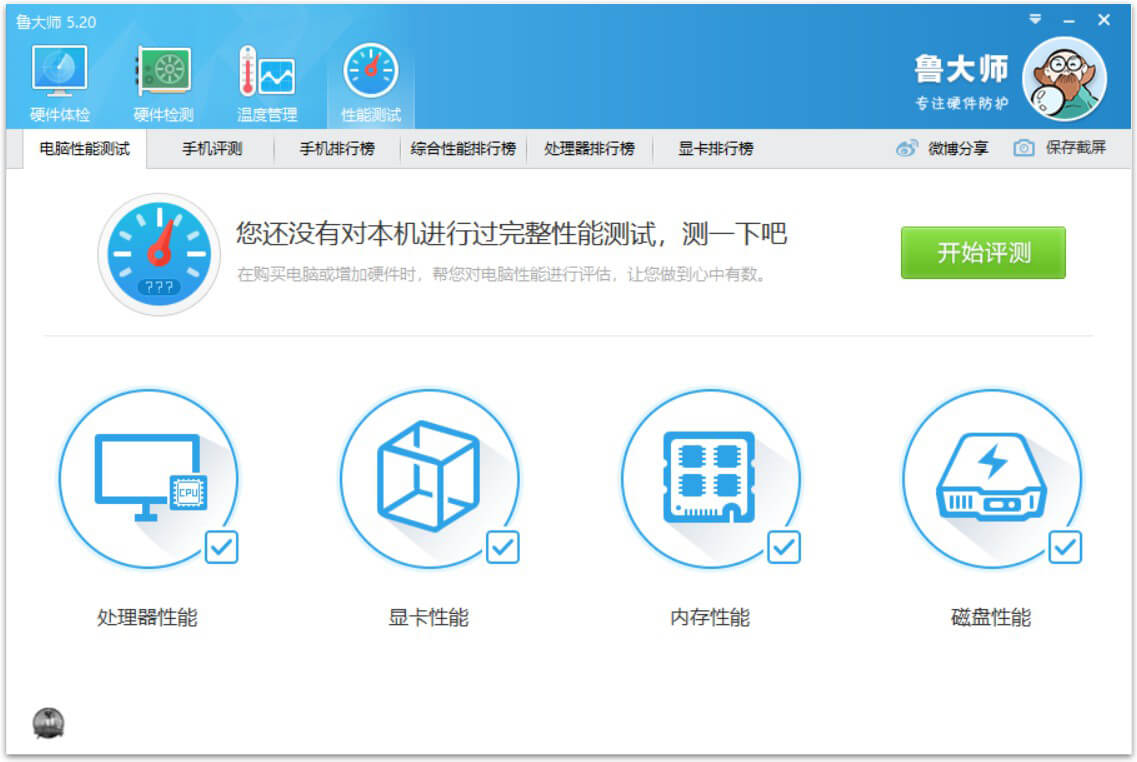Click the 鲁大师 5.20 window title
Screen dimensions: 1137x762
click(x=56, y=22)
